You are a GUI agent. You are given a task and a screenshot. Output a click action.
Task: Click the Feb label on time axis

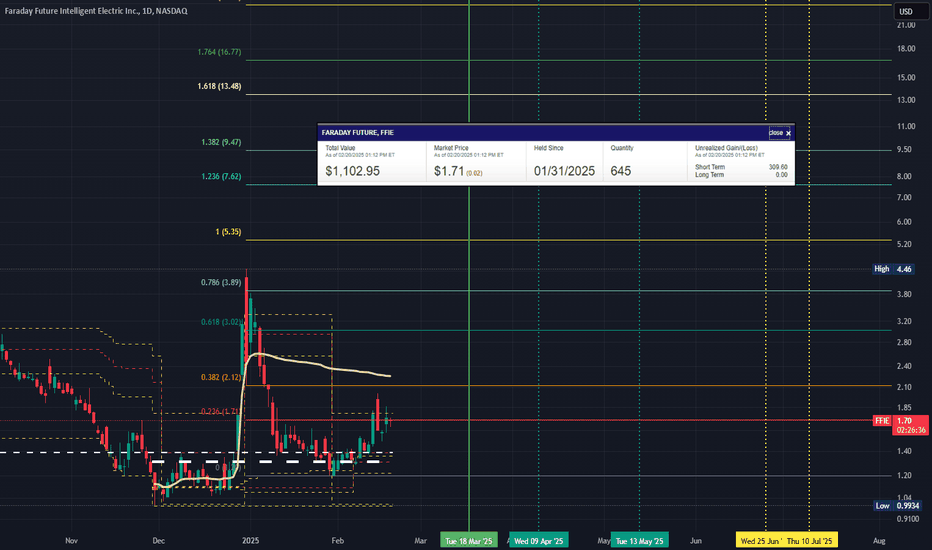[338, 540]
